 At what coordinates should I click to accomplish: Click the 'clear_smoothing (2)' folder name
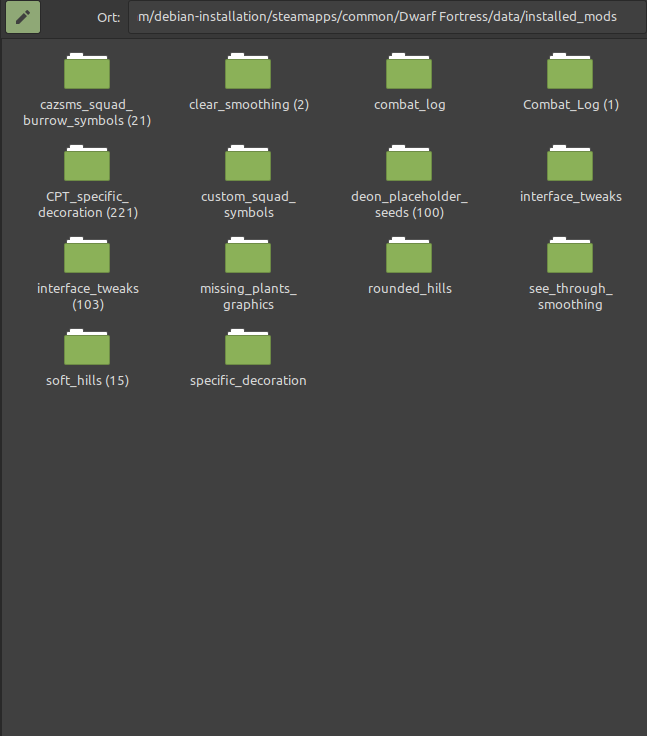tap(249, 105)
